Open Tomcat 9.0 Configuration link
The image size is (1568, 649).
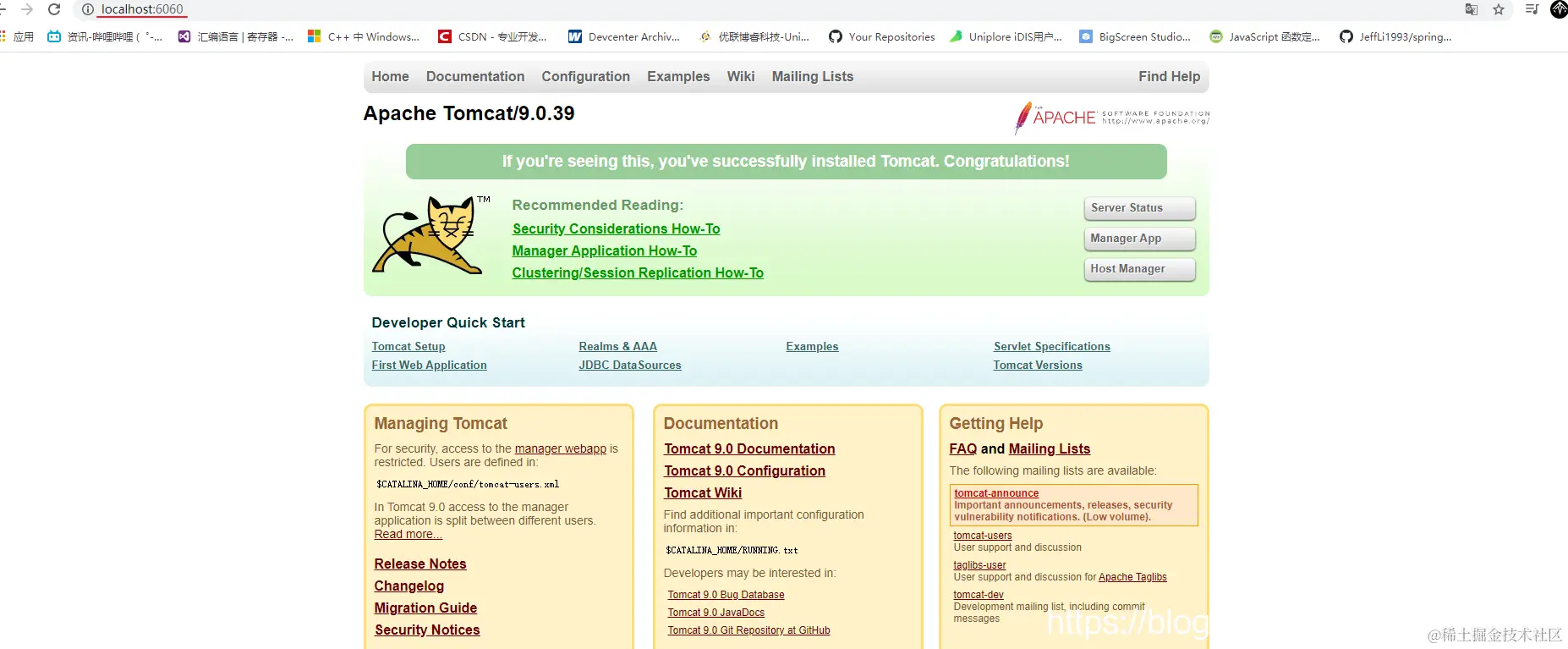coord(744,470)
